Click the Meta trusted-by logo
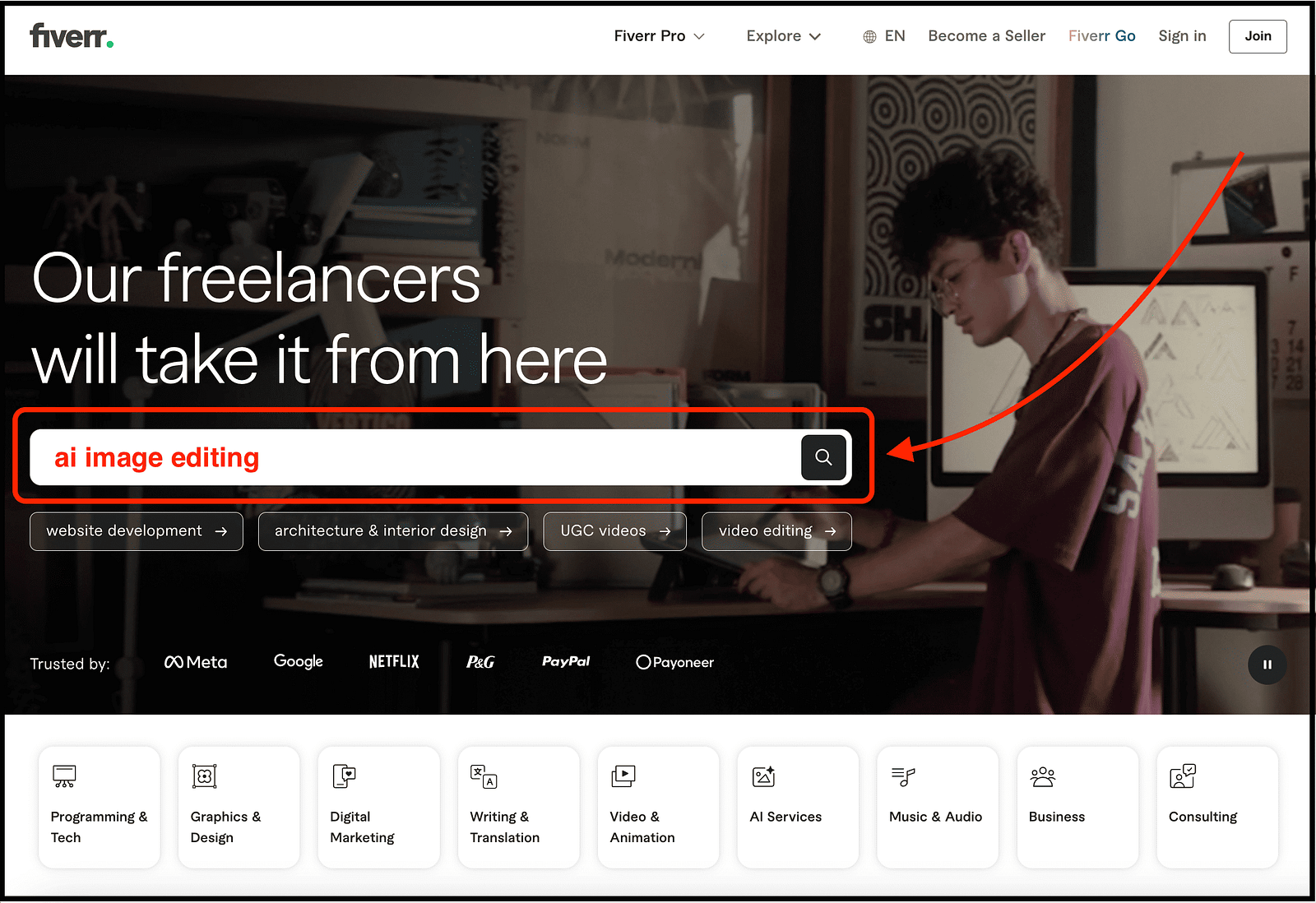The height and width of the screenshot is (903, 1316). [x=196, y=662]
